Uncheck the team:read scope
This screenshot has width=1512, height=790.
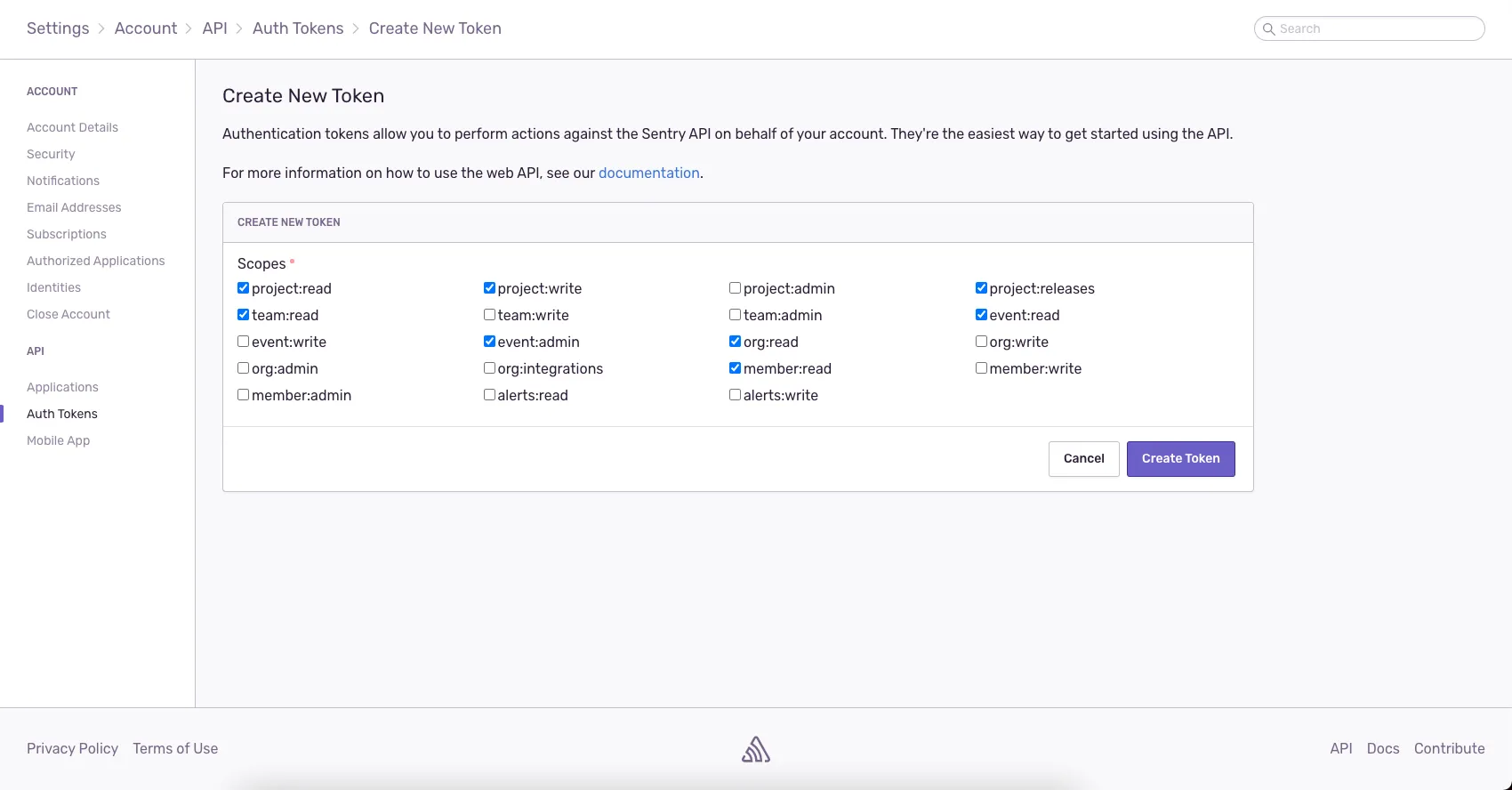coord(243,315)
